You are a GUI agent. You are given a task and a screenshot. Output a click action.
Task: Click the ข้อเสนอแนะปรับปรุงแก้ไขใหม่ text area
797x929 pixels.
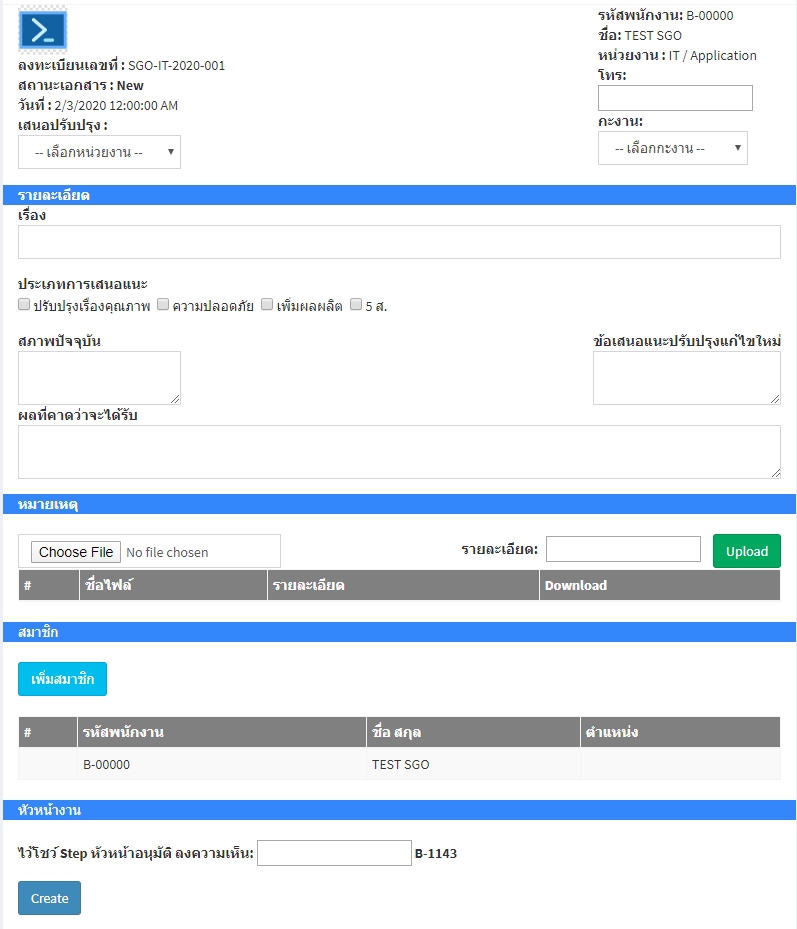[x=687, y=378]
